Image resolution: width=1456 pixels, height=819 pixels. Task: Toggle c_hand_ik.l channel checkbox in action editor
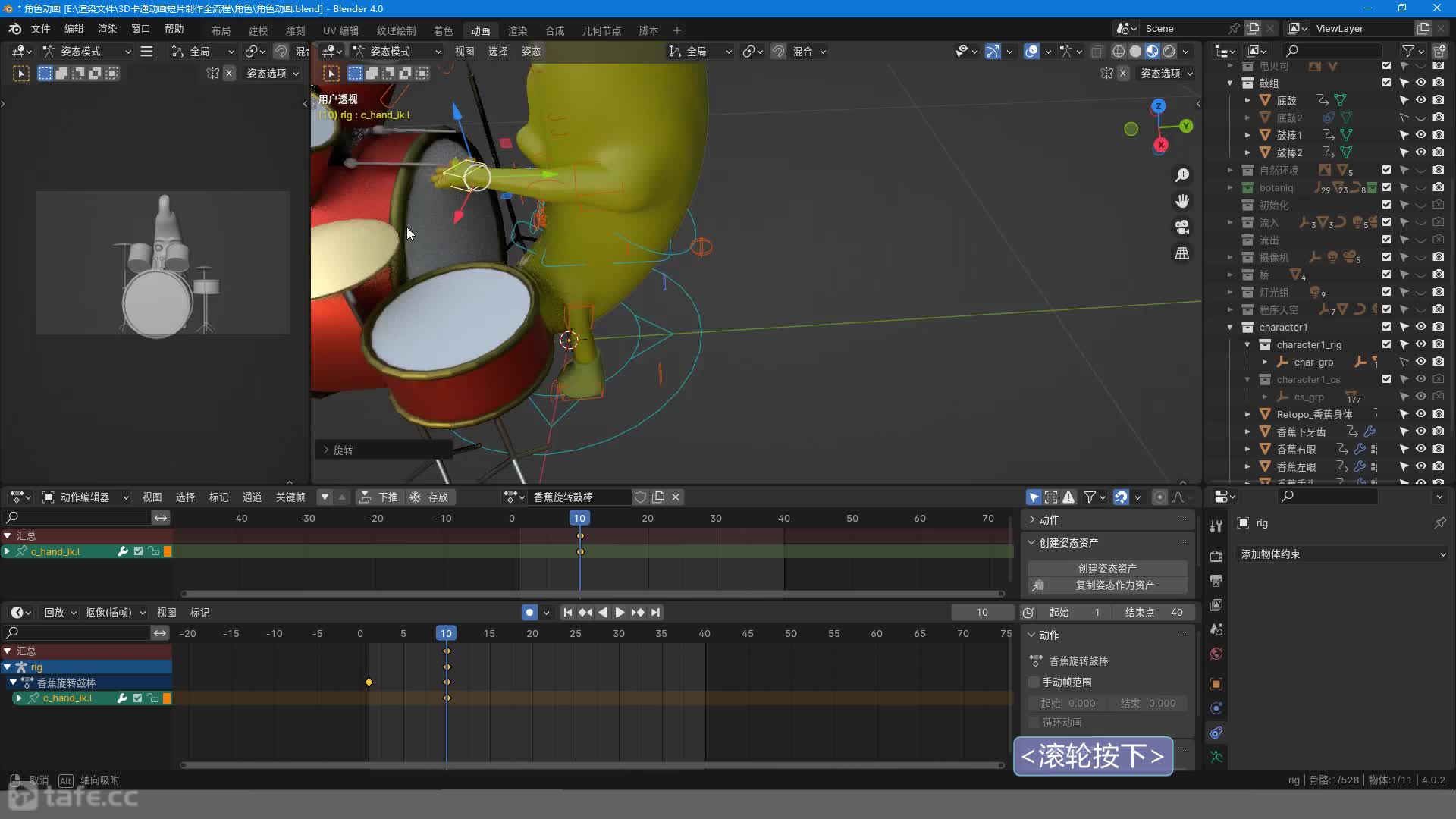(138, 551)
